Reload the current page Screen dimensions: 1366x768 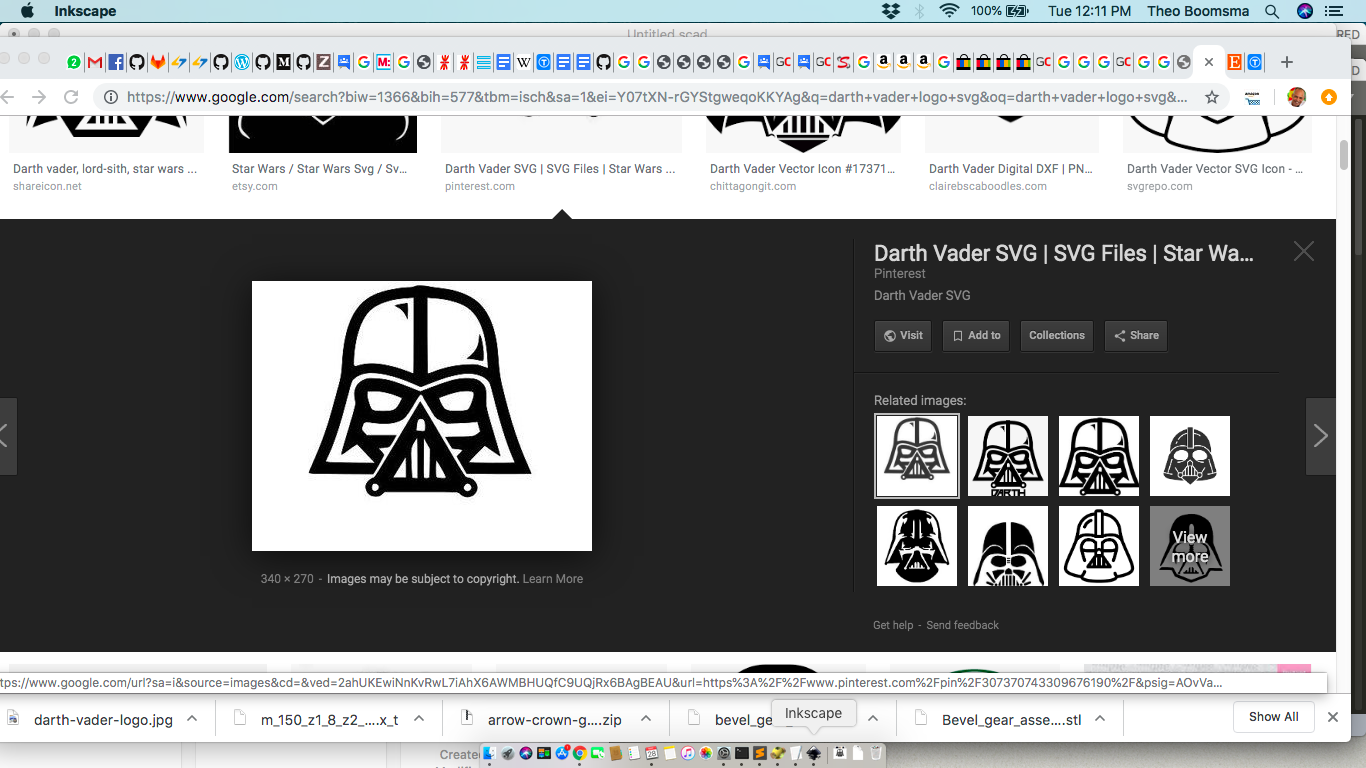pos(70,97)
